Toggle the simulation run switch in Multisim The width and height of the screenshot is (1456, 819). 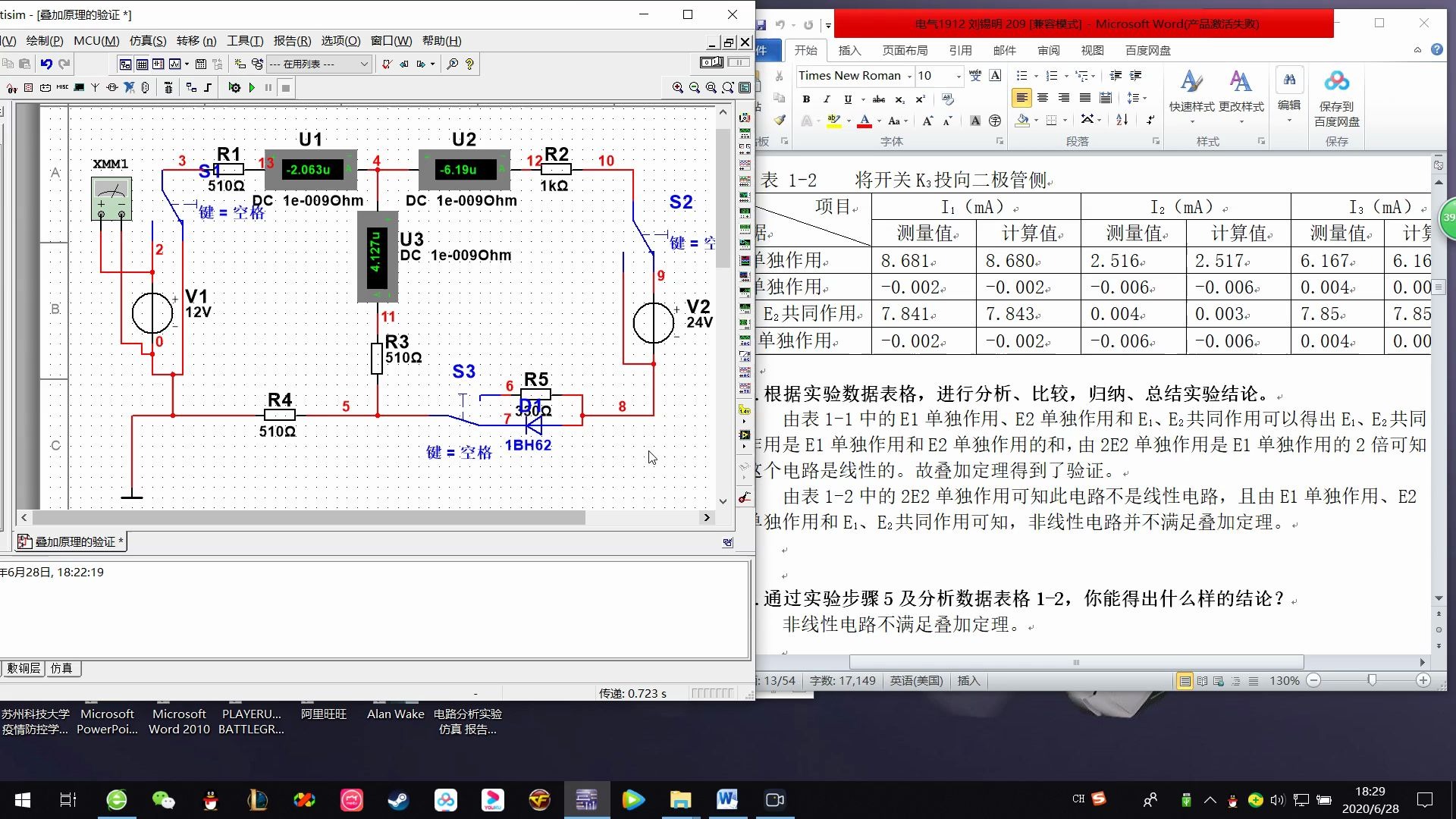pyautogui.click(x=712, y=62)
